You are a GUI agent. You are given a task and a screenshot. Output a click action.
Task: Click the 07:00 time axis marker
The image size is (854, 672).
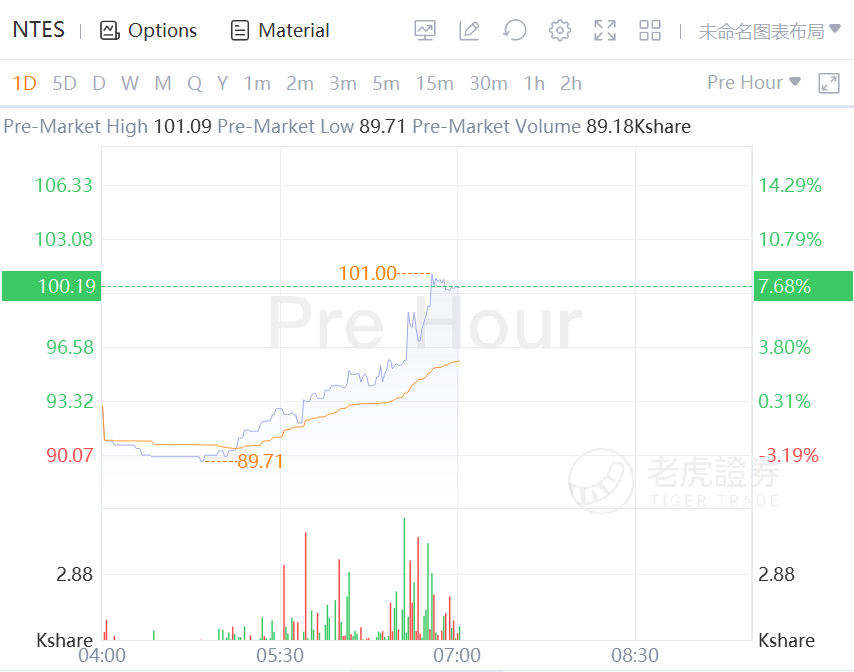[x=456, y=655]
